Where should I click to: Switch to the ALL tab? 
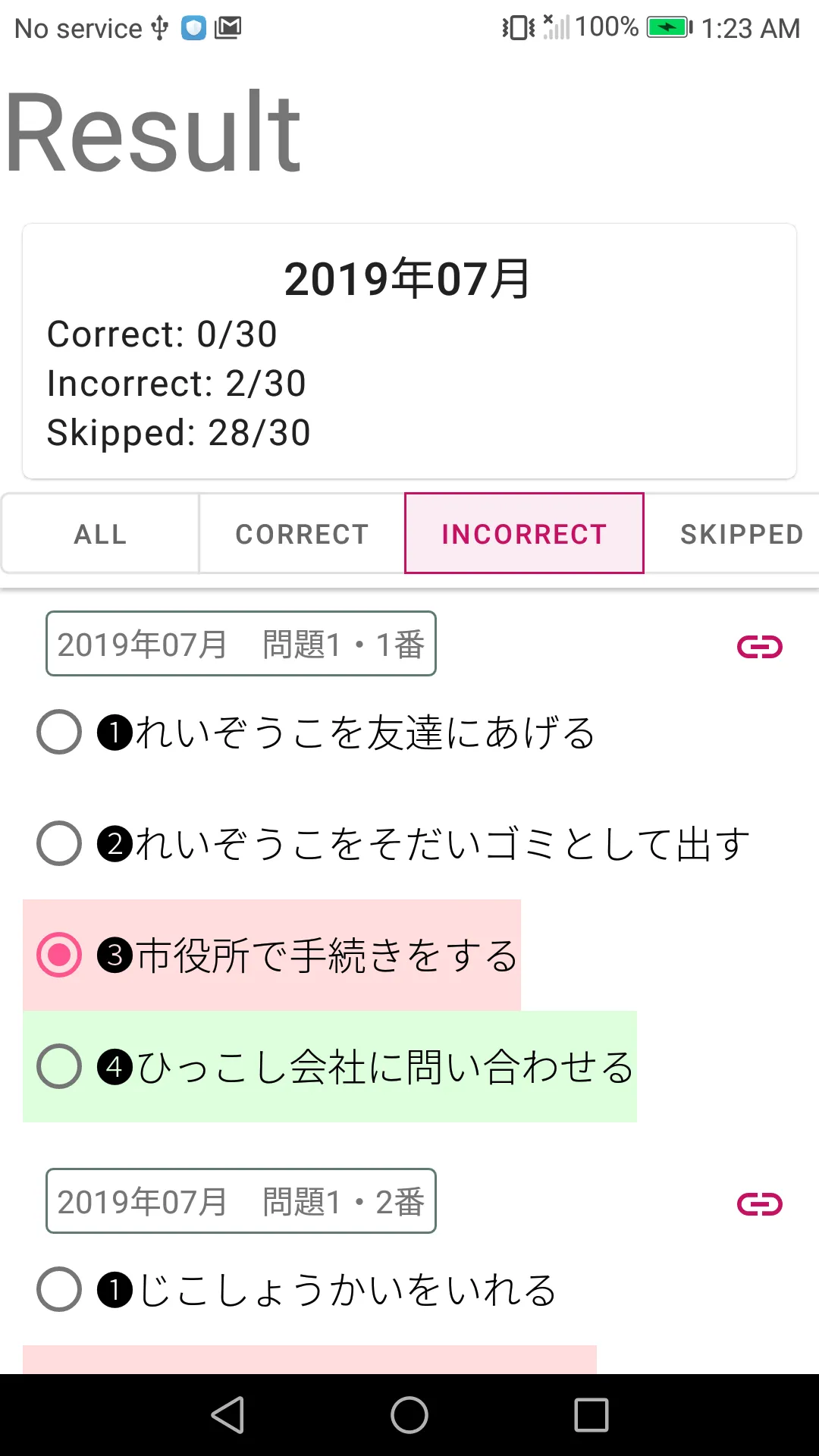pyautogui.click(x=100, y=534)
